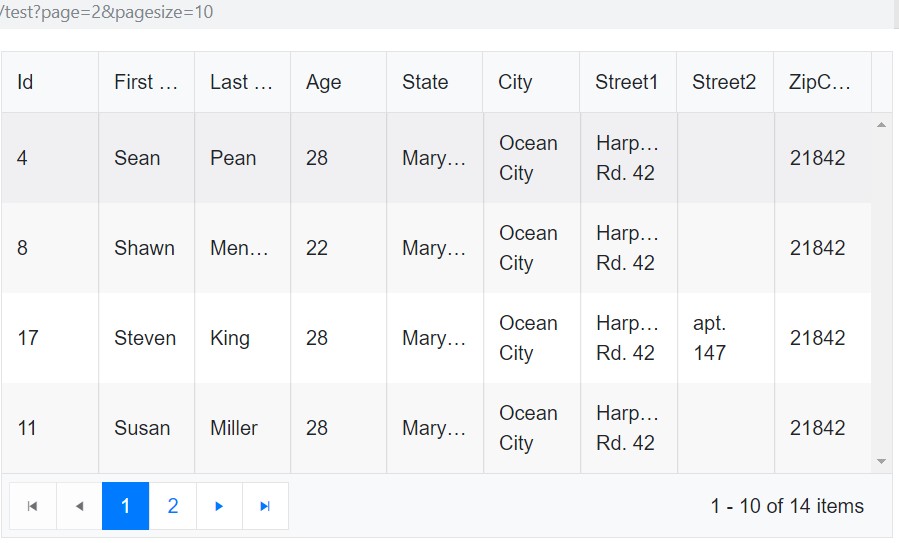The width and height of the screenshot is (899, 543).
Task: Jump to the last page
Action: point(265,506)
